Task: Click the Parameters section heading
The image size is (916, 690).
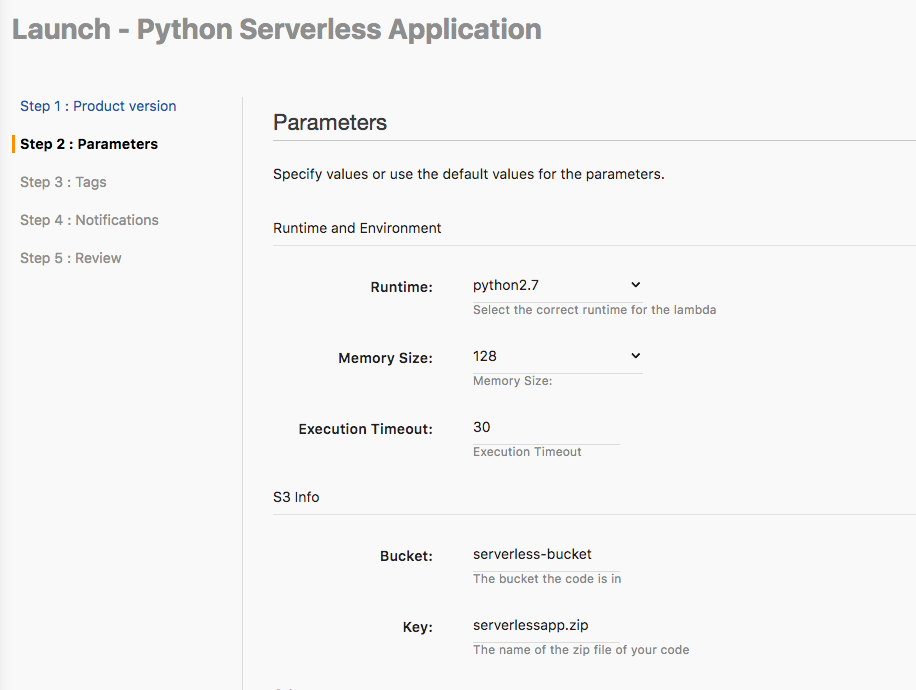Action: click(330, 123)
